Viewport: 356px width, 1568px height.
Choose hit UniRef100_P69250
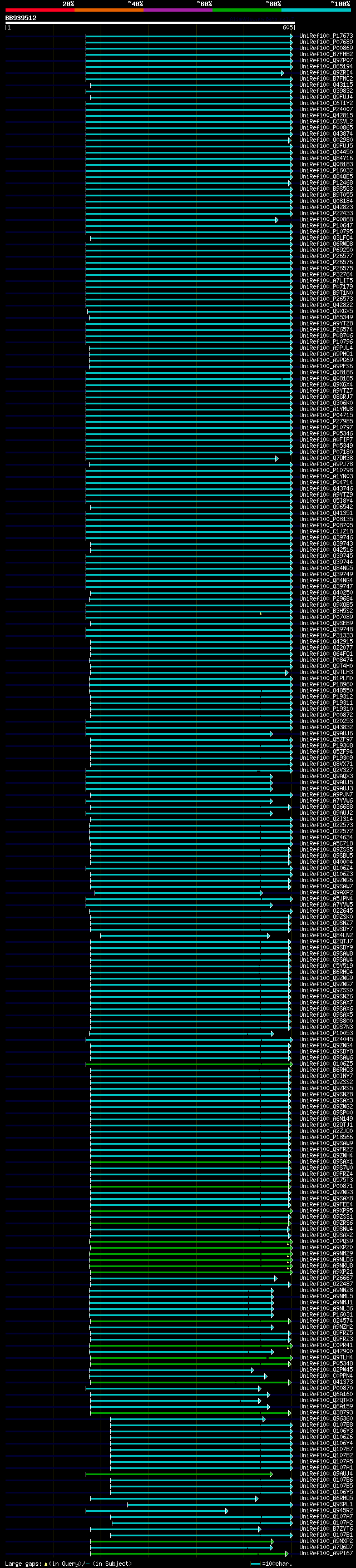(x=325, y=250)
